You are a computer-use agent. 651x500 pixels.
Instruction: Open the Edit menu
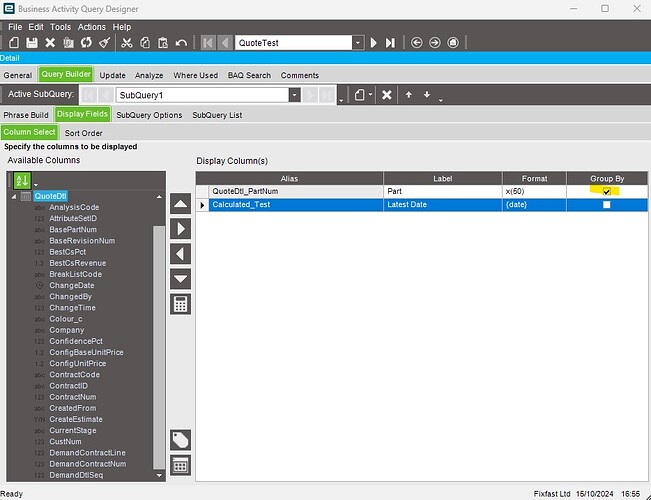pos(36,27)
